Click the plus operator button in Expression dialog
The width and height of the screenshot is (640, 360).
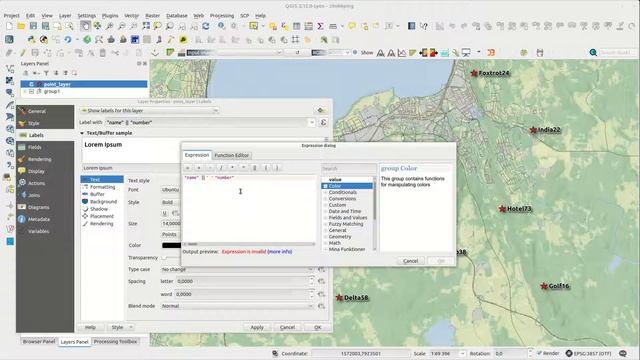tap(199, 168)
